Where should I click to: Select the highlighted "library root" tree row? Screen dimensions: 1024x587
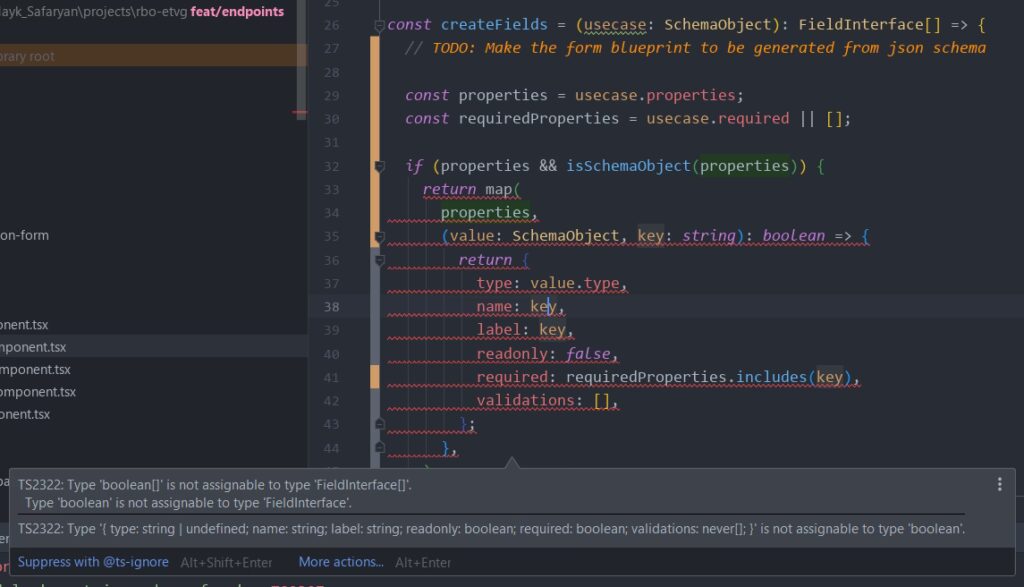tap(150, 56)
